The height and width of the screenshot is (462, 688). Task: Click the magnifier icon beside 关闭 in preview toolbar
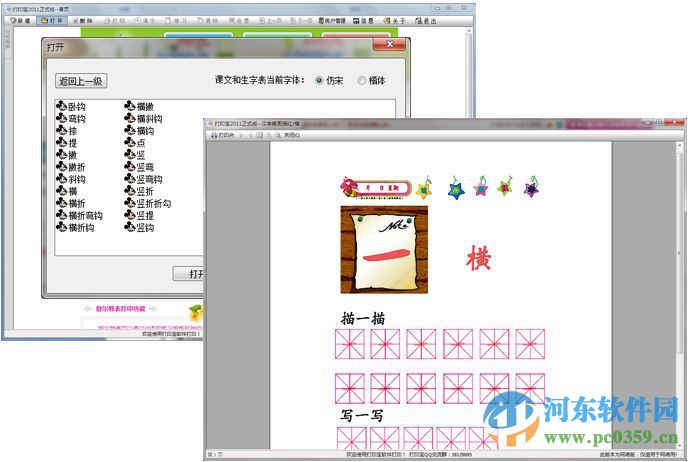[x=278, y=135]
